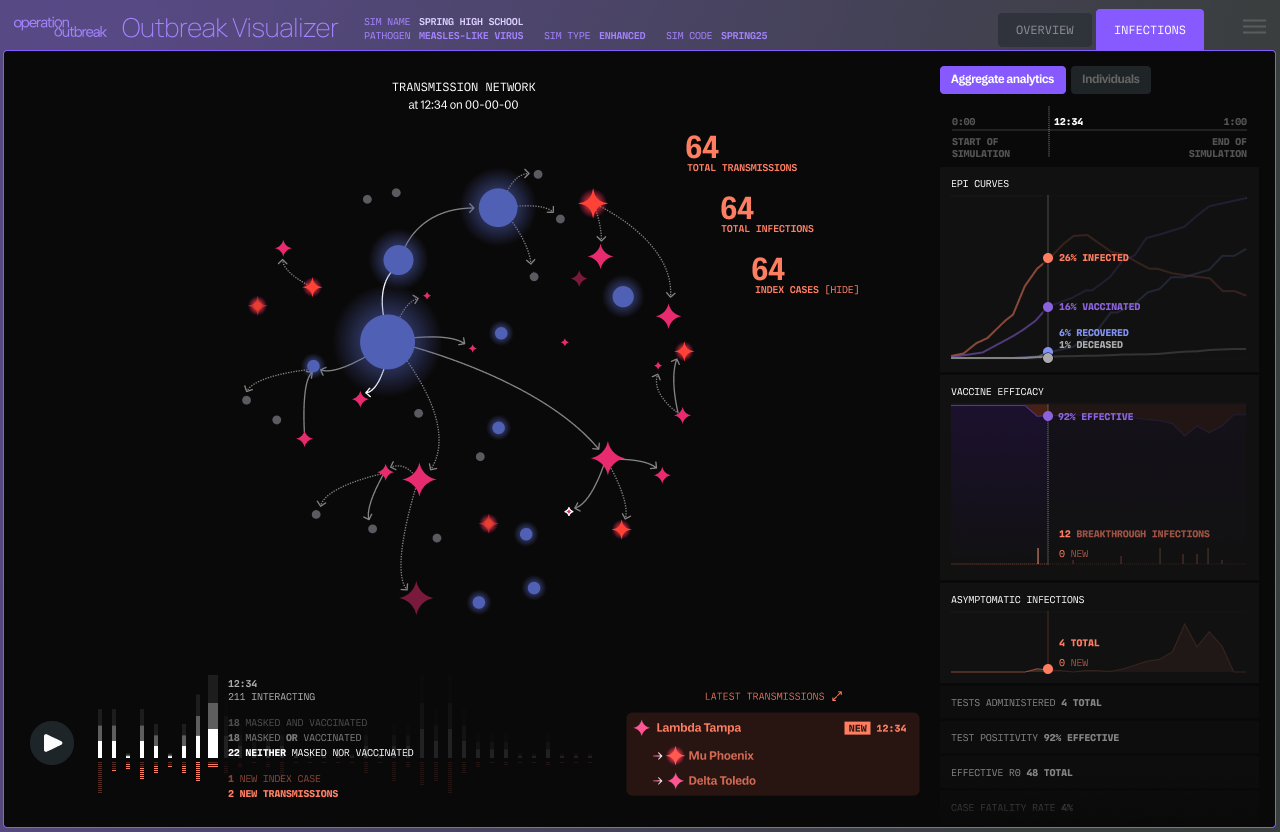Hide index cases via the HIDE toggle
Image resolution: width=1280 pixels, height=832 pixels.
pyautogui.click(x=841, y=290)
